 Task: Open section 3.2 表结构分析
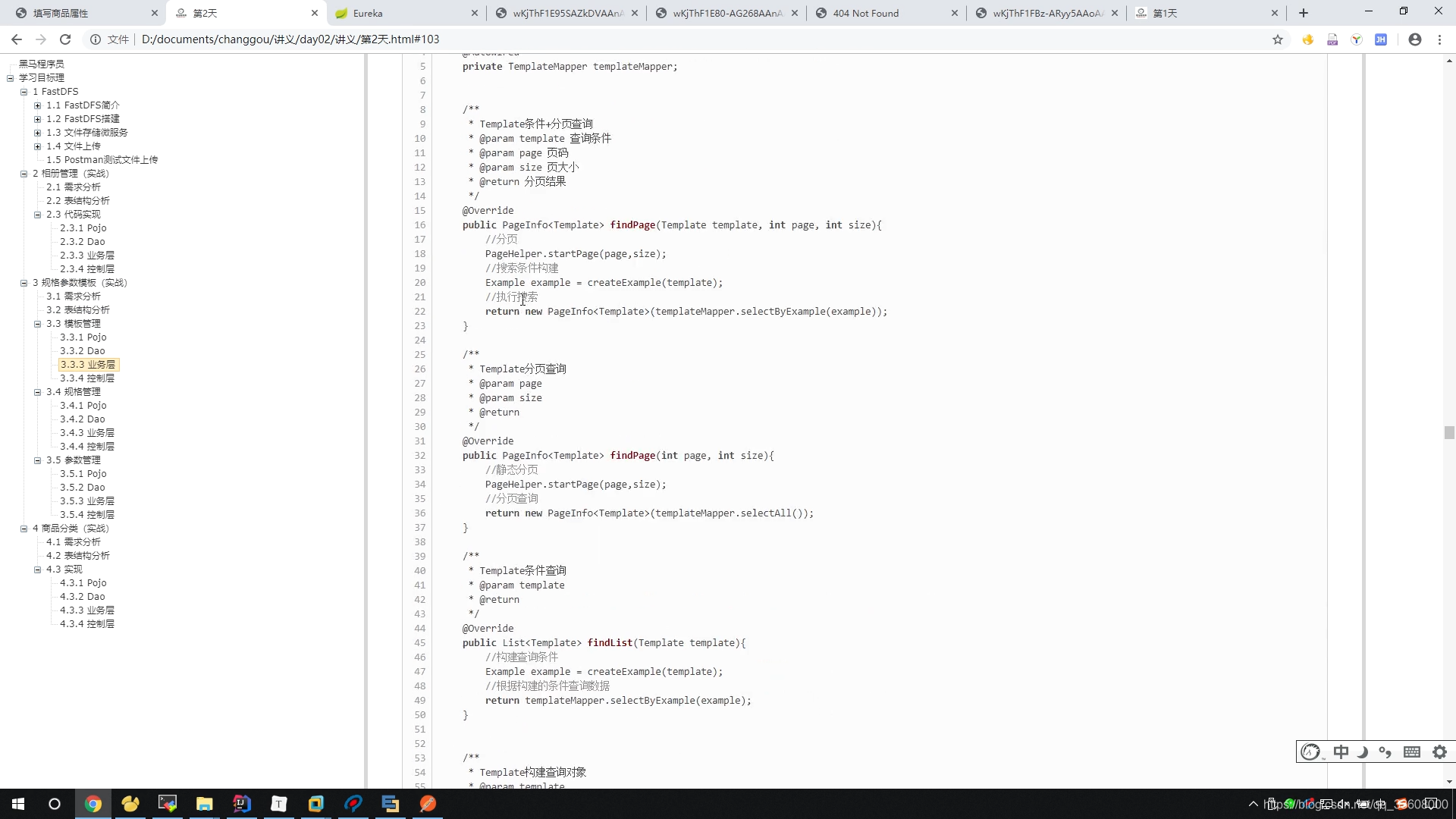[77, 310]
